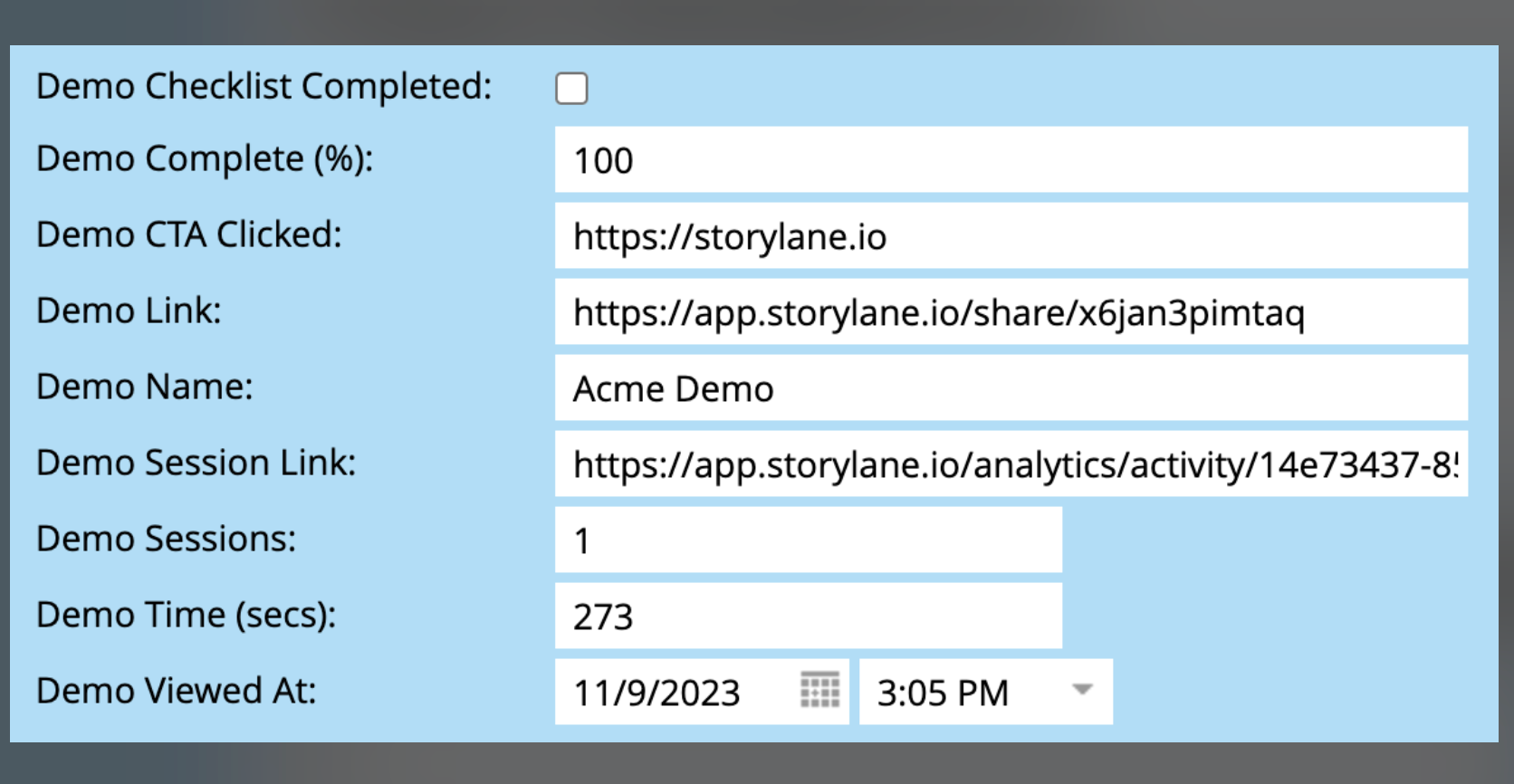Click the Demo Complete (%) label
Viewport: 1514px width, 784px height.
coord(205,159)
